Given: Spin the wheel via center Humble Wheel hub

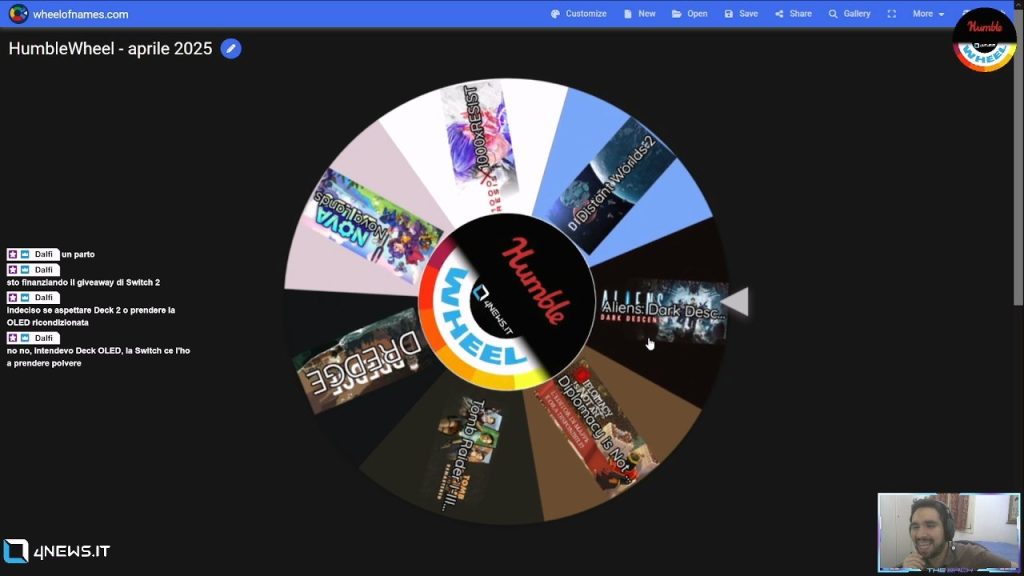Looking at the screenshot, I should click(507, 302).
